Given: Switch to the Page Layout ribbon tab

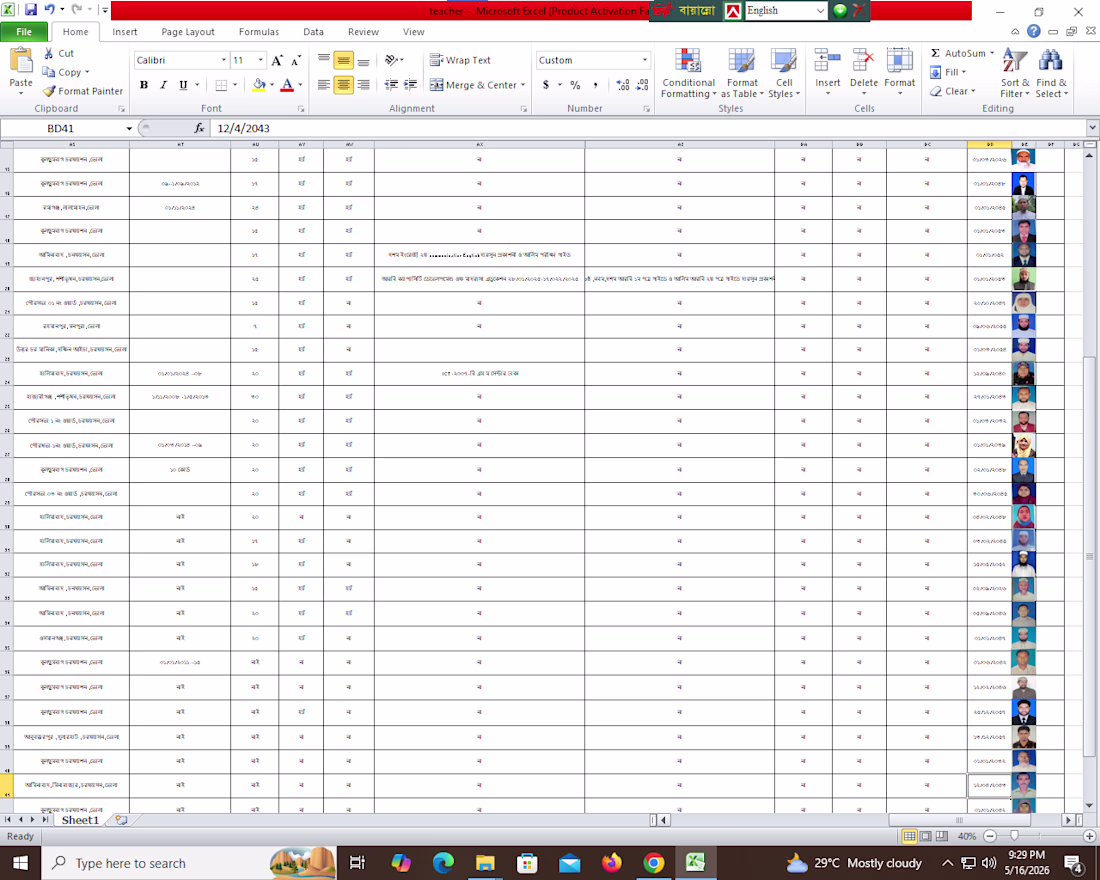Looking at the screenshot, I should coord(188,32).
